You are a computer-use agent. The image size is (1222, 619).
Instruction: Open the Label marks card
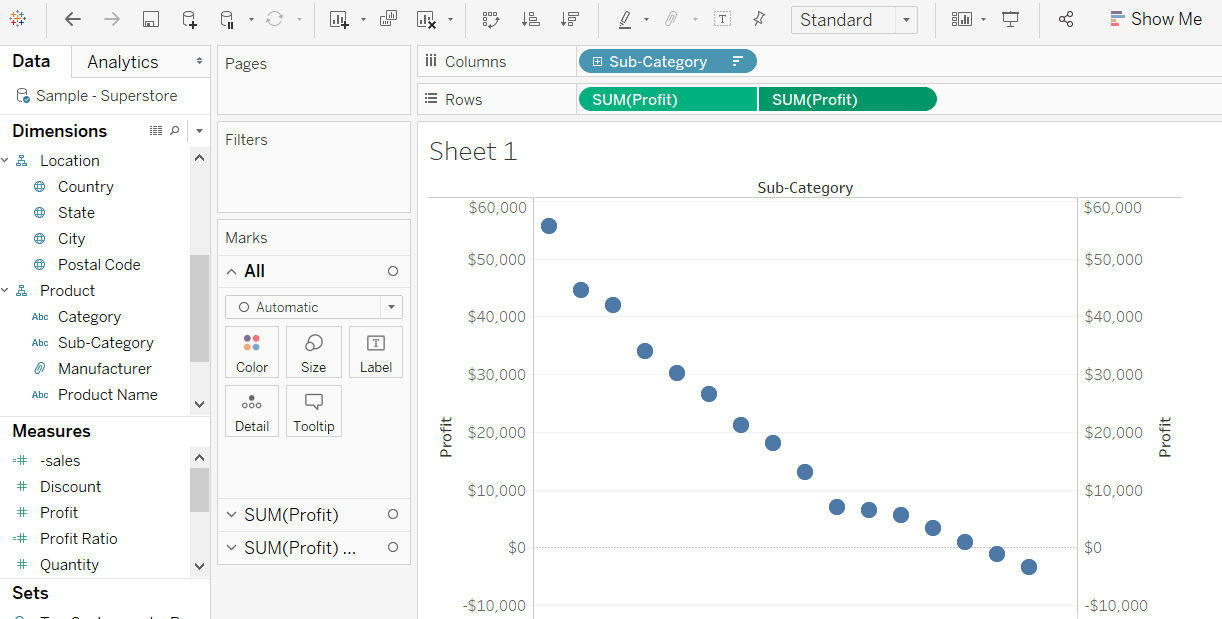[x=376, y=352]
